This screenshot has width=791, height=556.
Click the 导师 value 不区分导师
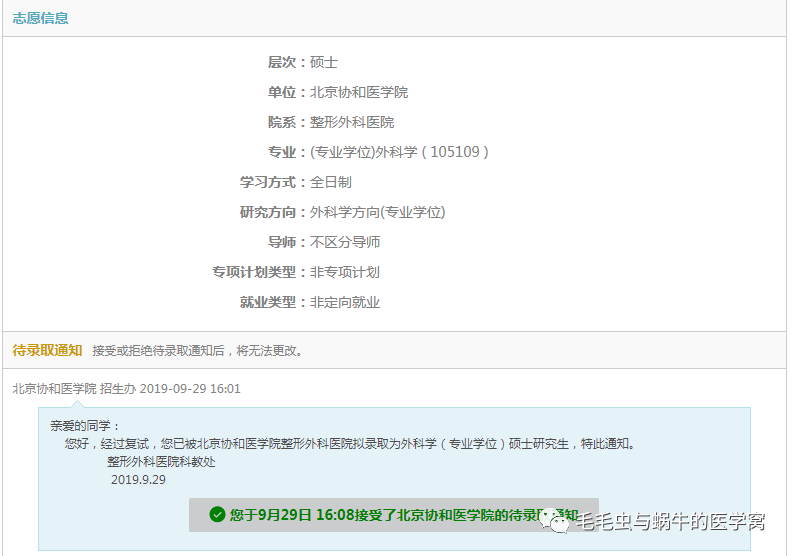point(345,242)
